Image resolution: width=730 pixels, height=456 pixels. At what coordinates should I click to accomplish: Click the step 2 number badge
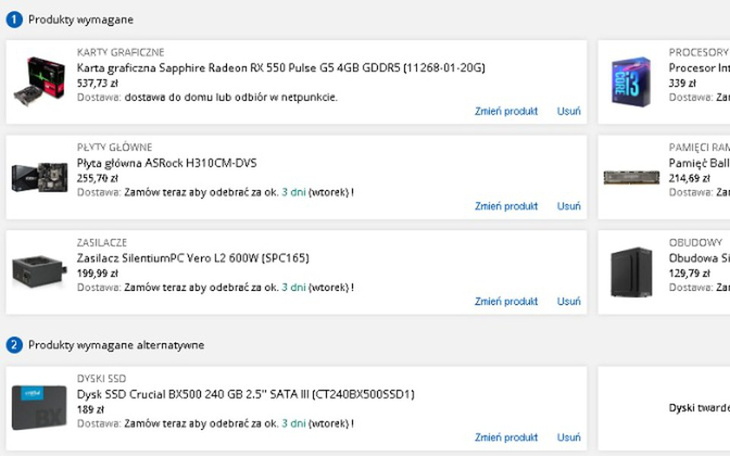pos(14,345)
